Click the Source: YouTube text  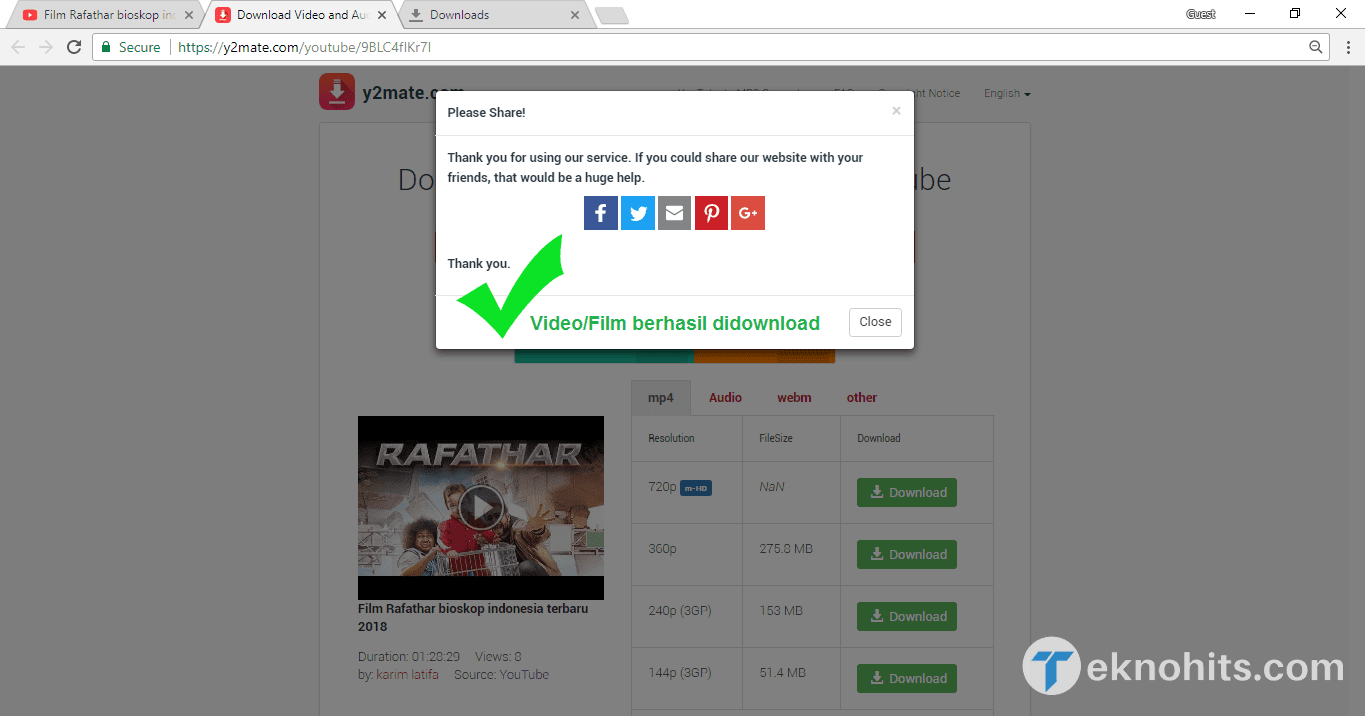click(x=501, y=675)
